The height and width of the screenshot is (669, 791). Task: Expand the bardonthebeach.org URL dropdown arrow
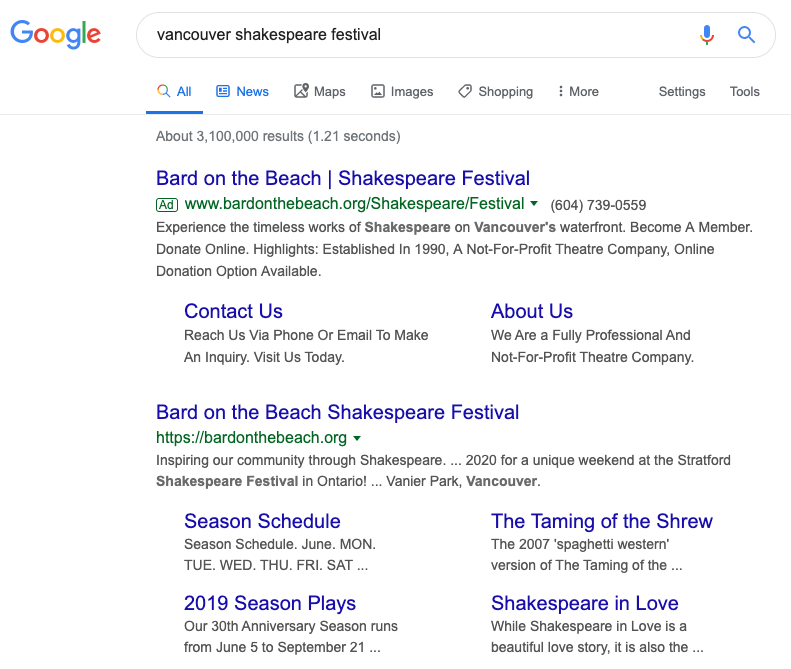357,438
